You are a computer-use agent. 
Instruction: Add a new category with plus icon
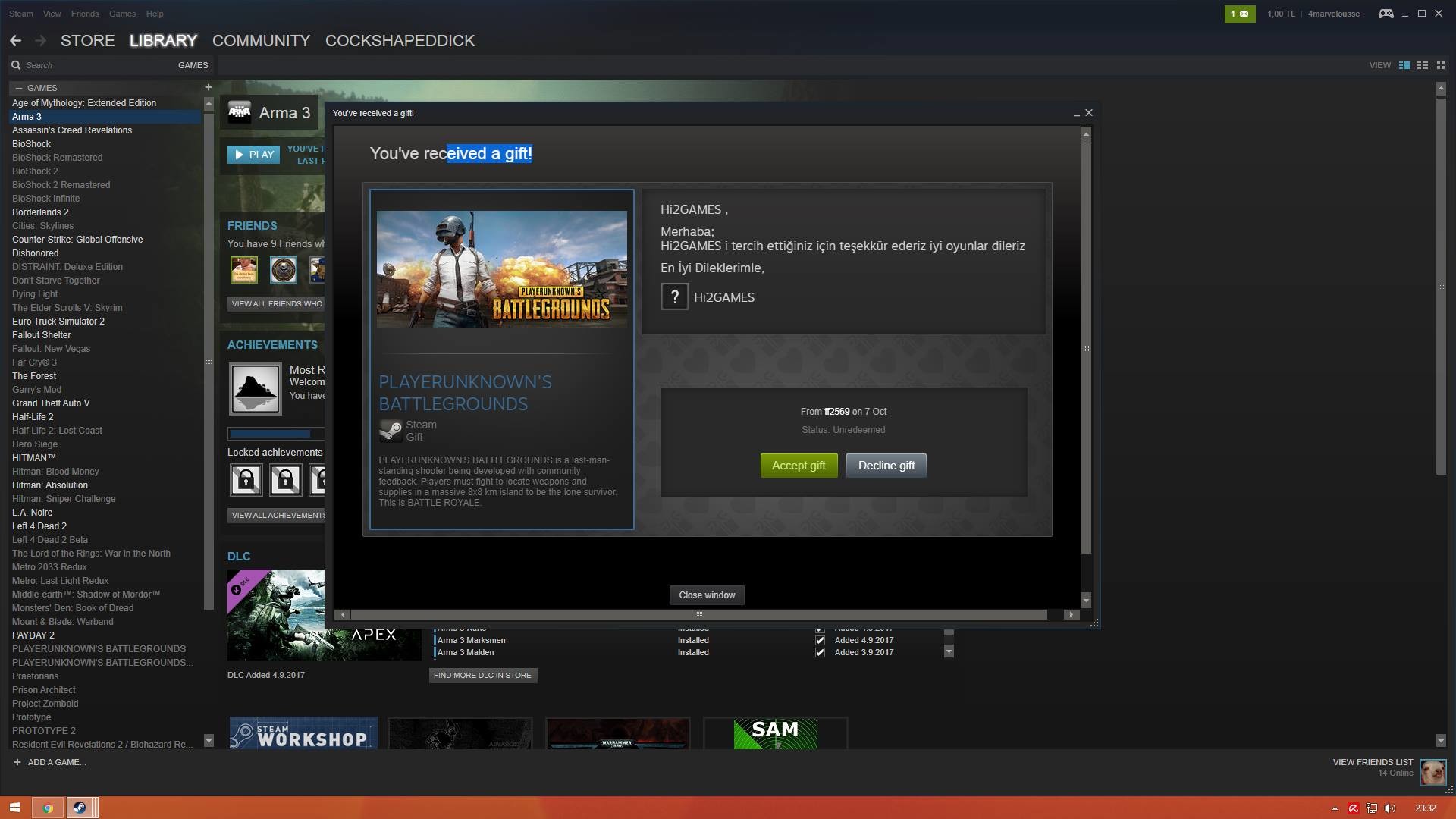point(208,88)
